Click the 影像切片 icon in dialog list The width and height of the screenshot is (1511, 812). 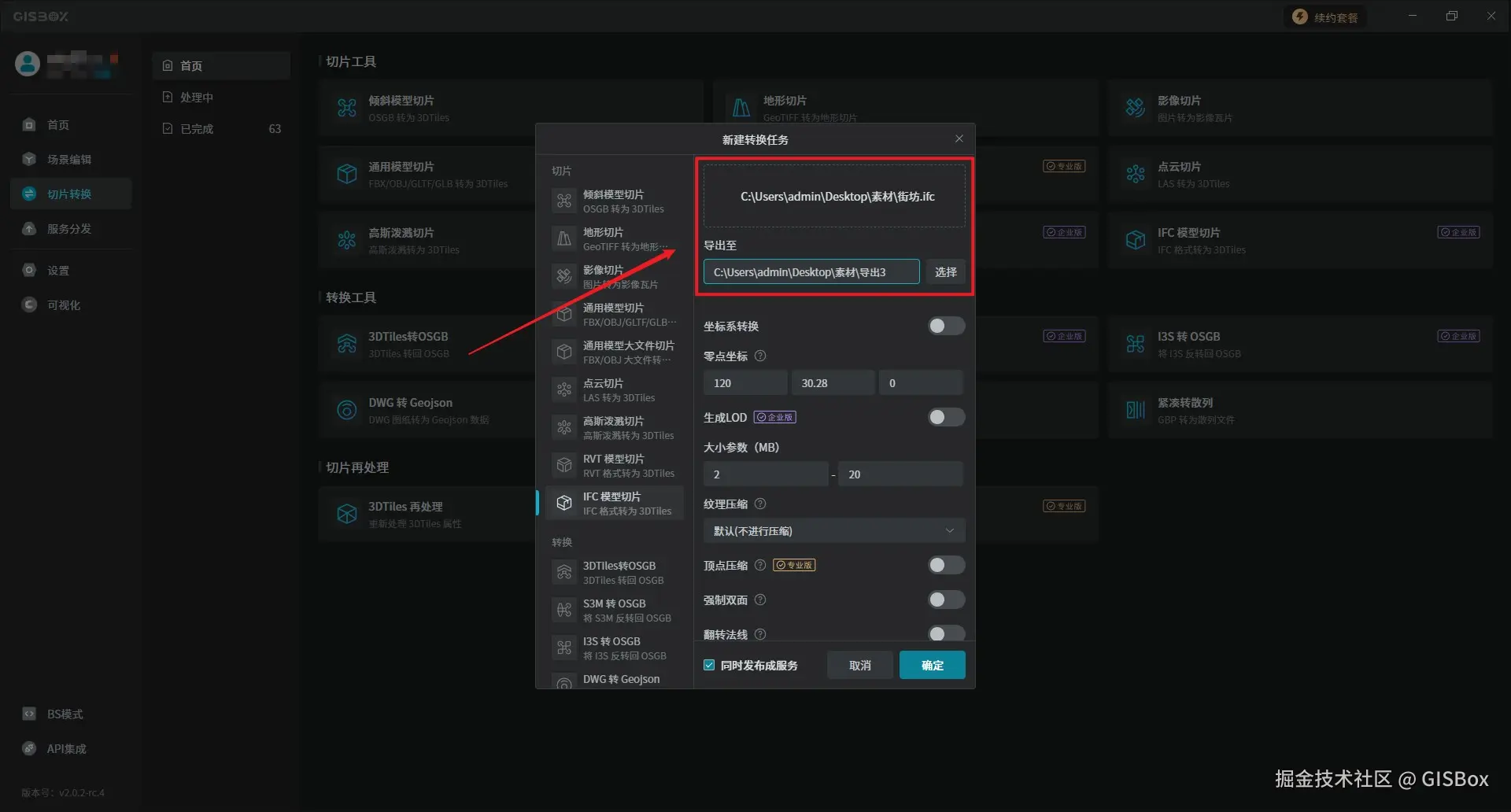(x=564, y=276)
